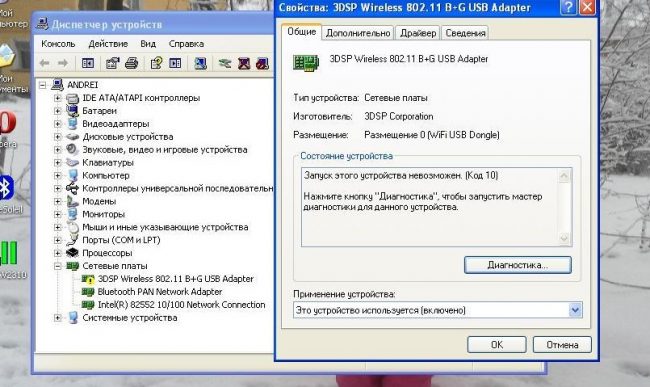Expand IDE ATA/ATAPI контроллеры node
This screenshot has width=650, height=387.
58,98
